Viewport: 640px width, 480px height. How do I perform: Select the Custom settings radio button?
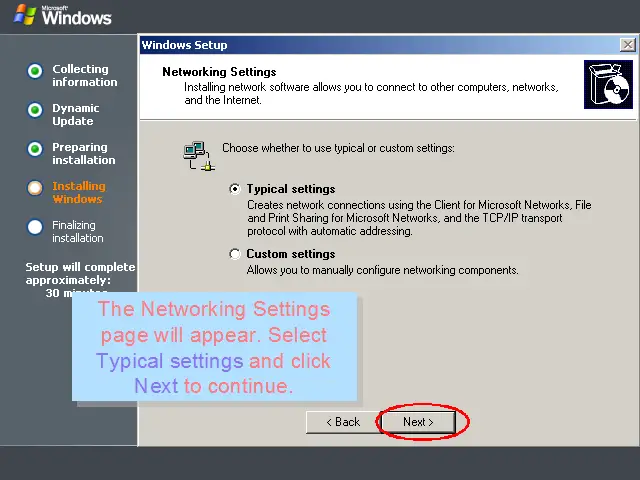(235, 254)
